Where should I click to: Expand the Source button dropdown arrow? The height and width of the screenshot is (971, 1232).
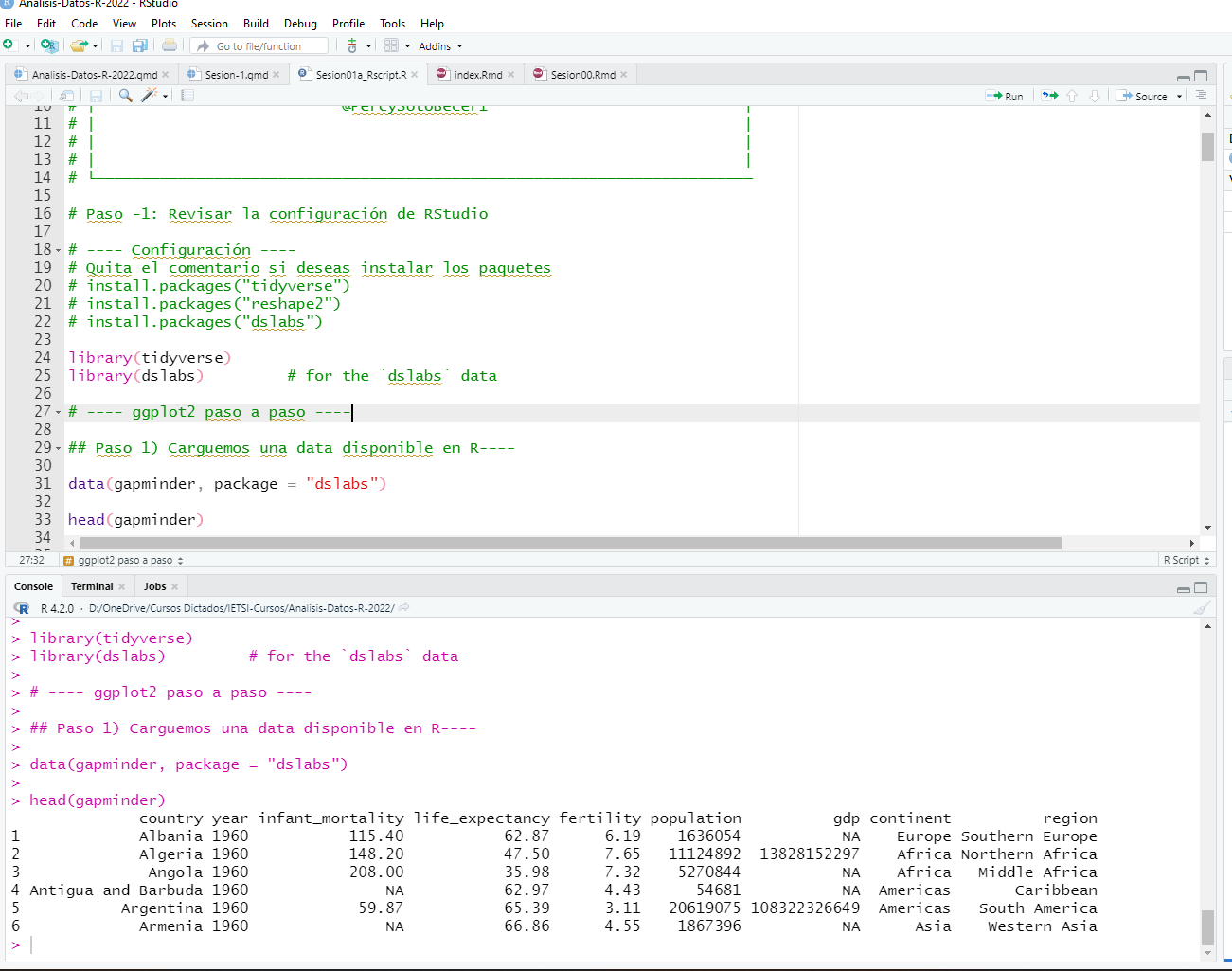pyautogui.click(x=1179, y=97)
